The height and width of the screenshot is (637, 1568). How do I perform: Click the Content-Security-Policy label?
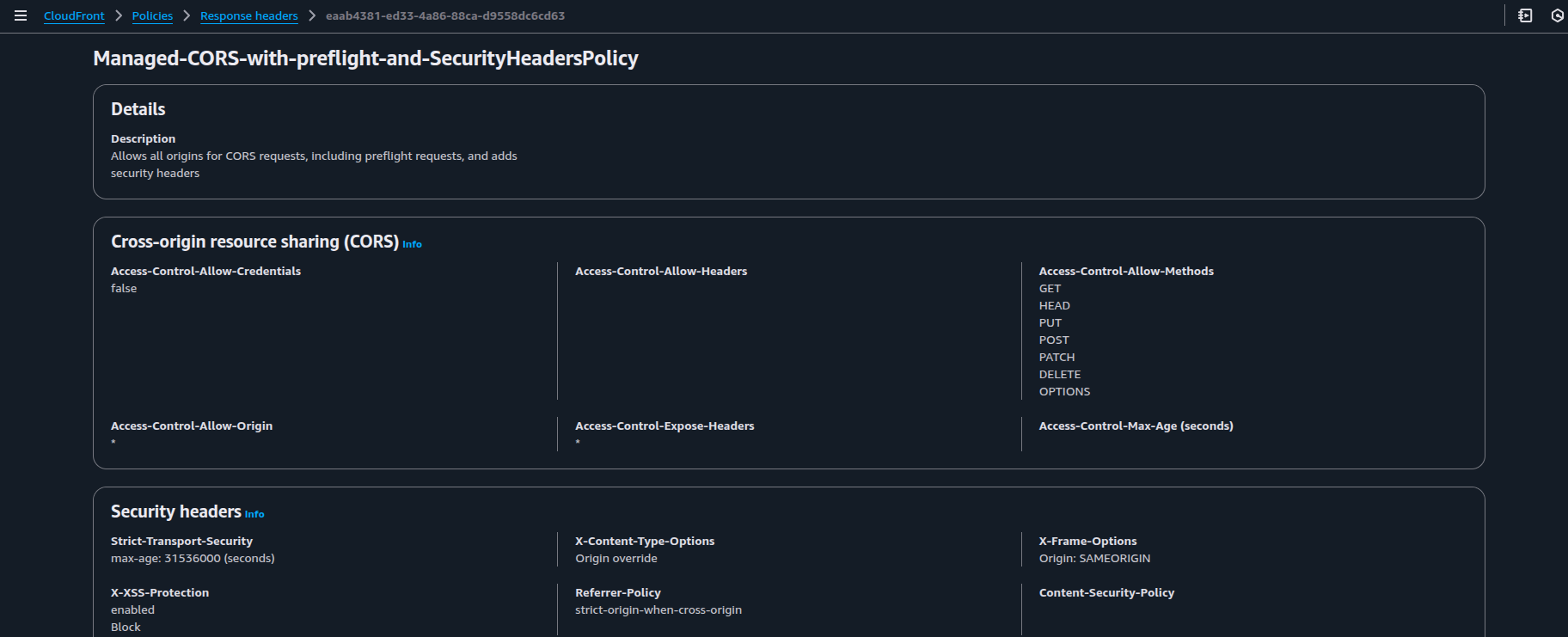coord(1106,592)
